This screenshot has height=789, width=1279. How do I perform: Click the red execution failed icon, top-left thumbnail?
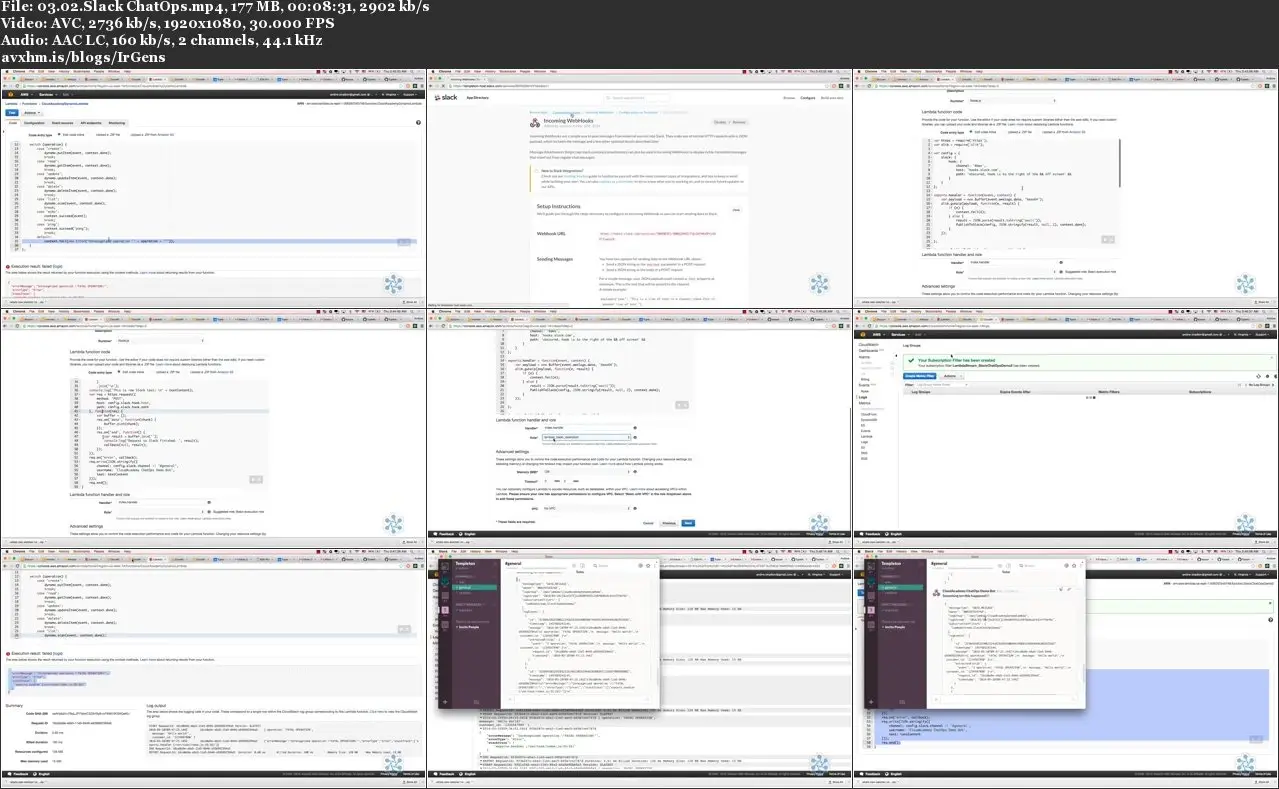(x=7, y=267)
